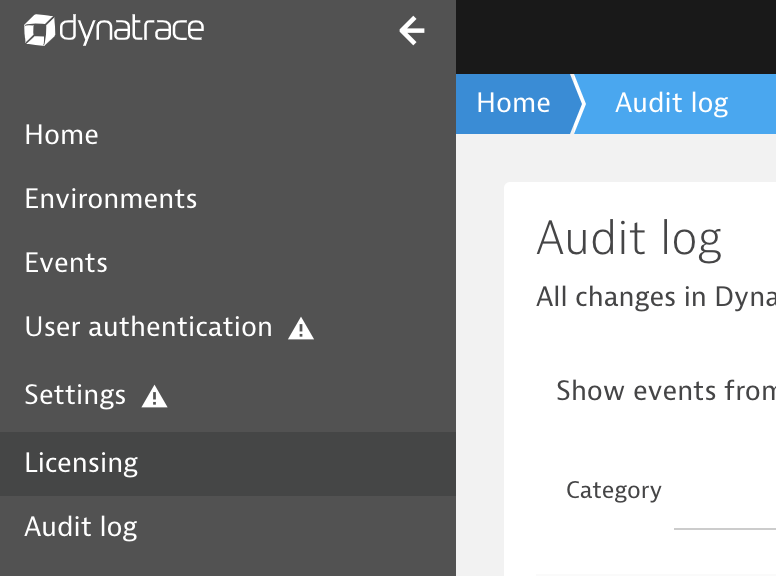Click the warning triangle beside User authentication

pyautogui.click(x=301, y=329)
